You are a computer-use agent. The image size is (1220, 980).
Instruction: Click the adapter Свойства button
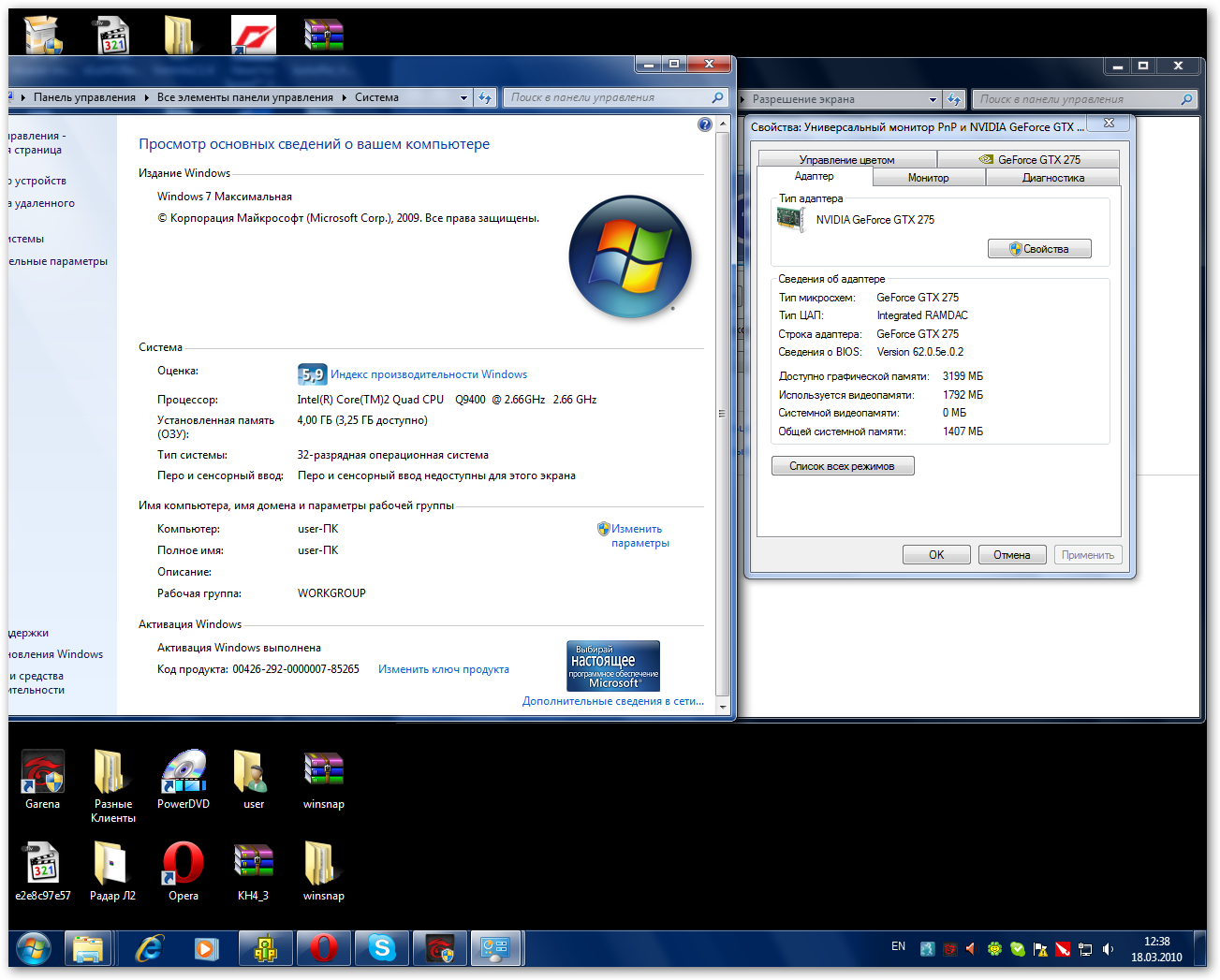[x=1039, y=249]
